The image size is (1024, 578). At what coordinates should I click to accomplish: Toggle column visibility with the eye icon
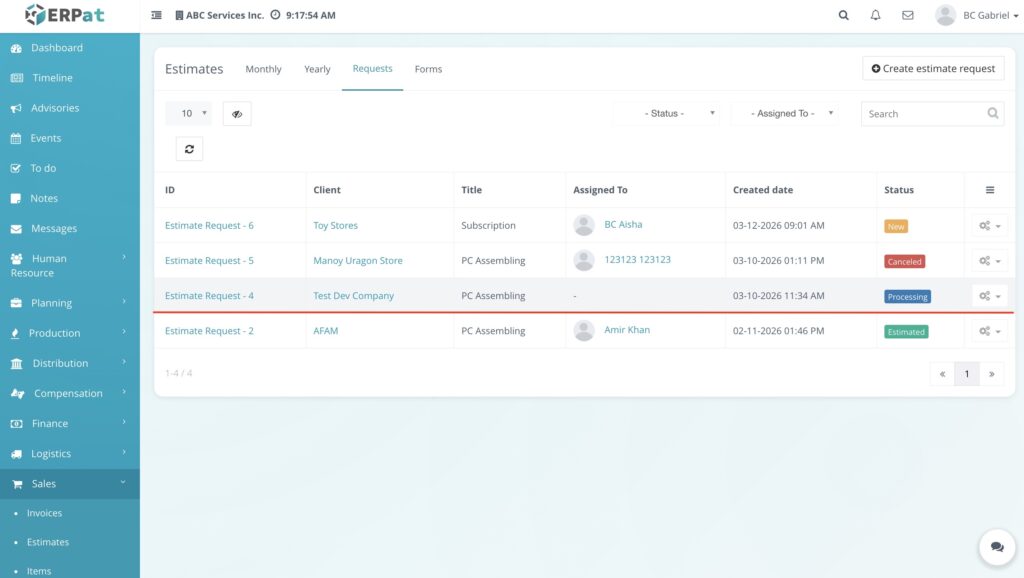237,114
